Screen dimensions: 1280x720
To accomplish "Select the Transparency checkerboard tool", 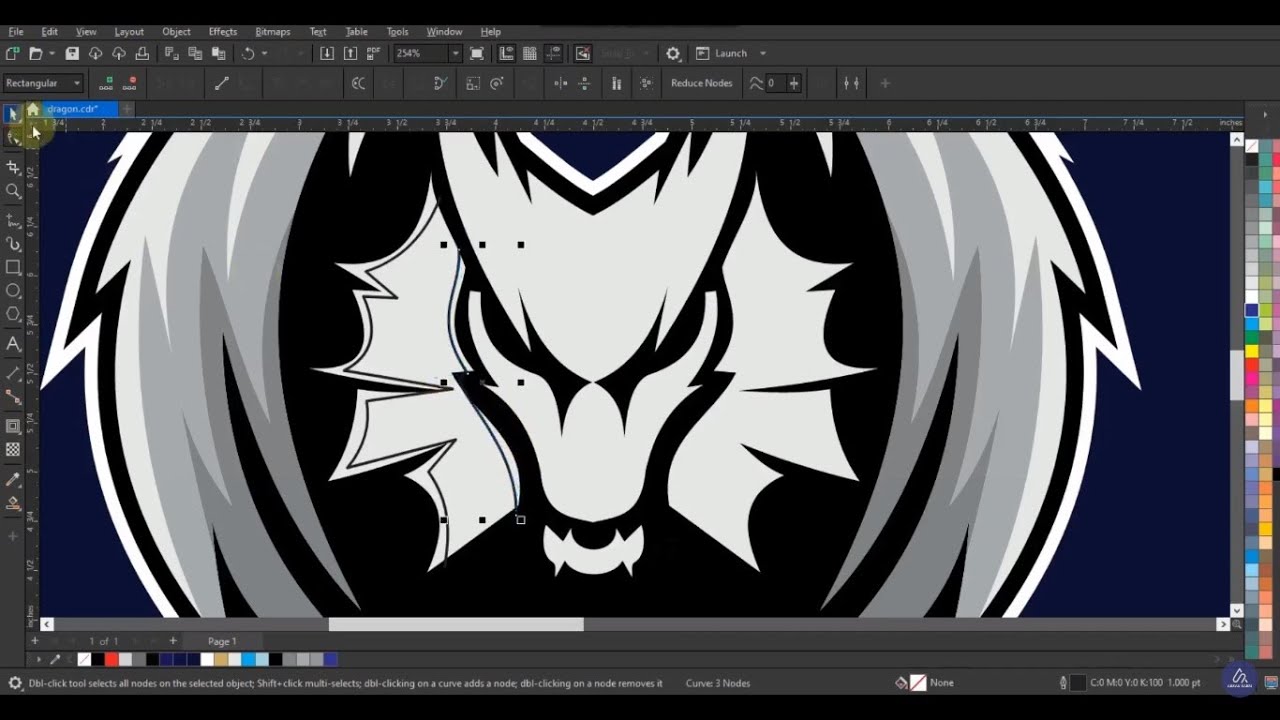I will point(13,450).
